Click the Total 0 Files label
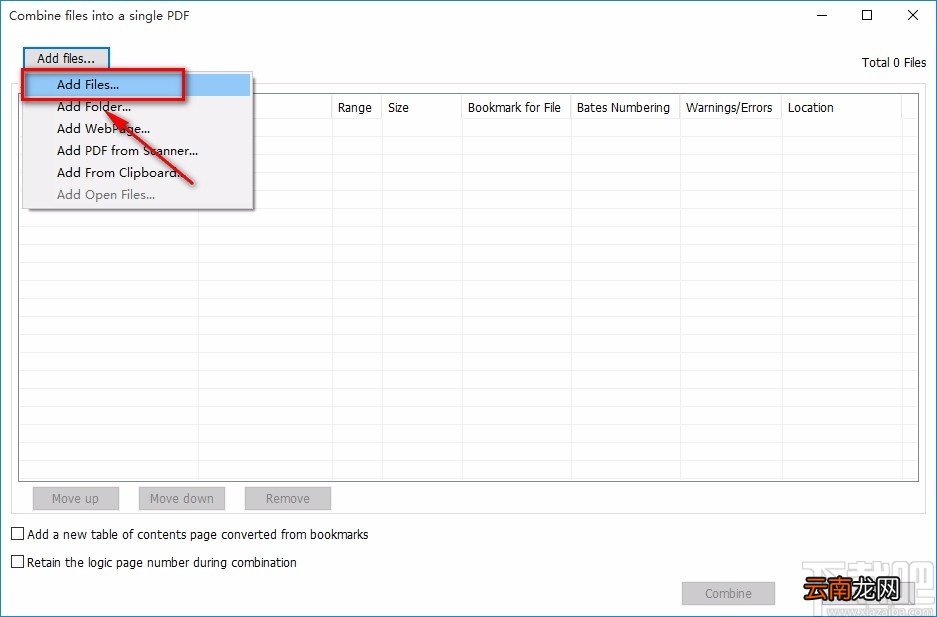Image resolution: width=937 pixels, height=617 pixels. pyautogui.click(x=894, y=63)
